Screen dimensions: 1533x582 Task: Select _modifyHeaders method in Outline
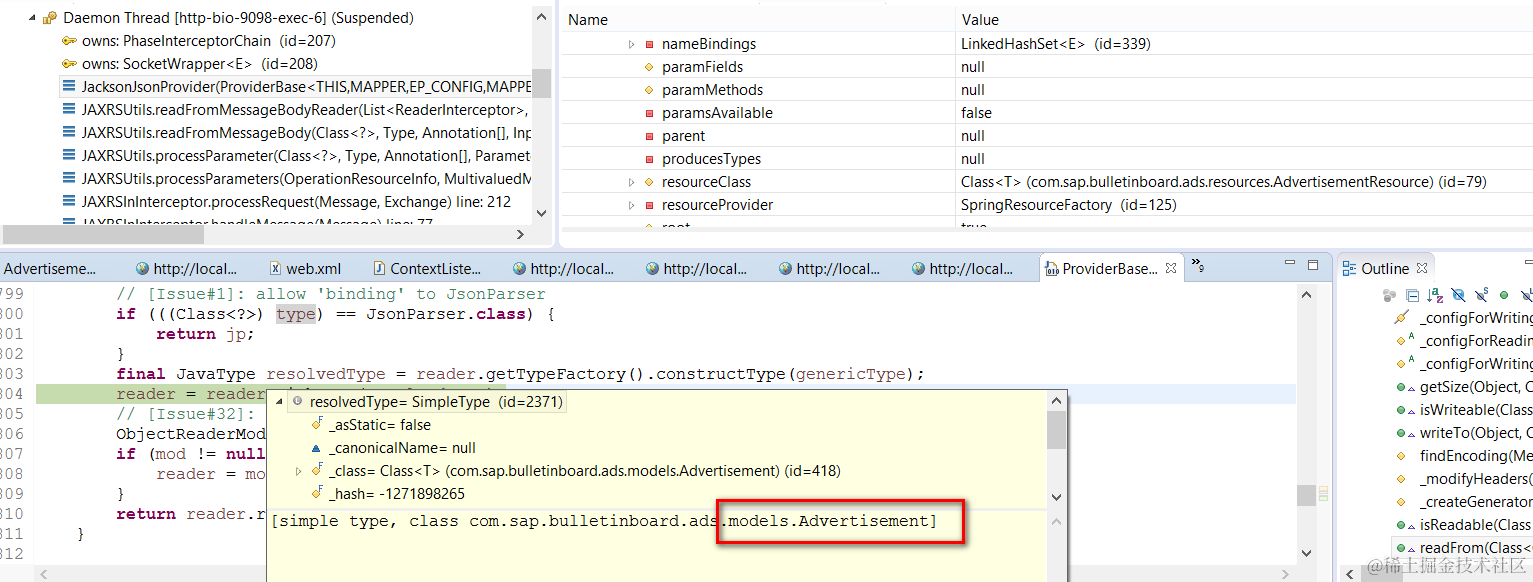point(1464,479)
